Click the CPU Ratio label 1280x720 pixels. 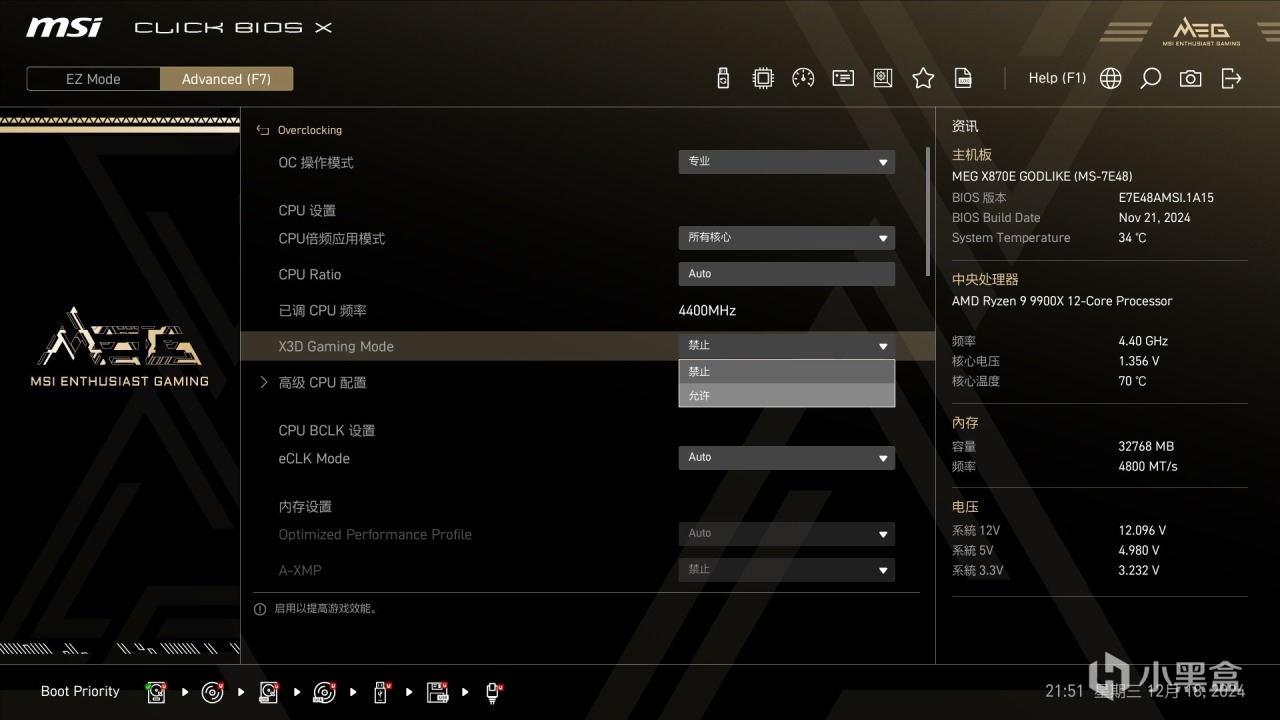[309, 274]
